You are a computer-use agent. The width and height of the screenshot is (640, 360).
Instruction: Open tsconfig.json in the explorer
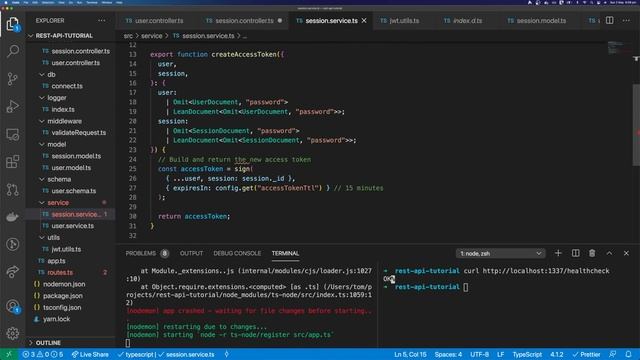(62, 307)
